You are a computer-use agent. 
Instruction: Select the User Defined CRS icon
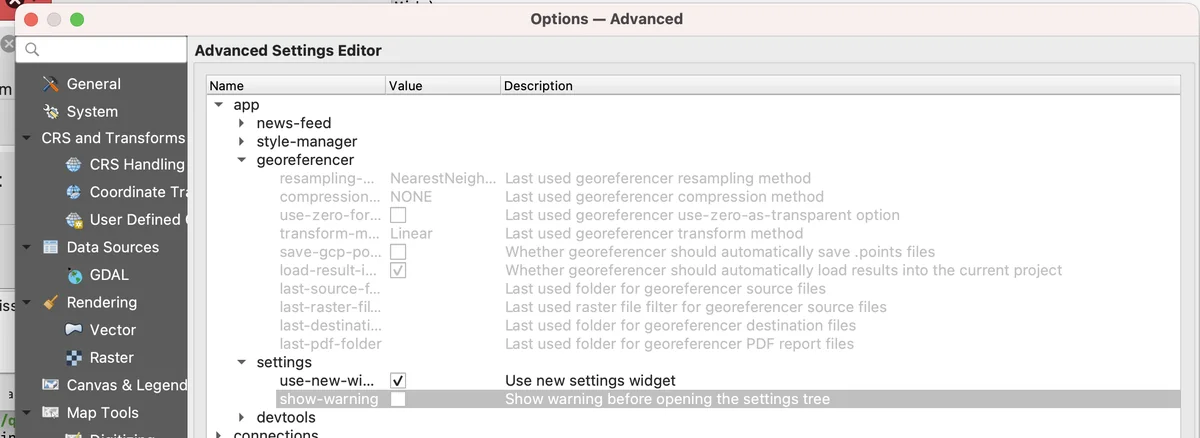74,220
